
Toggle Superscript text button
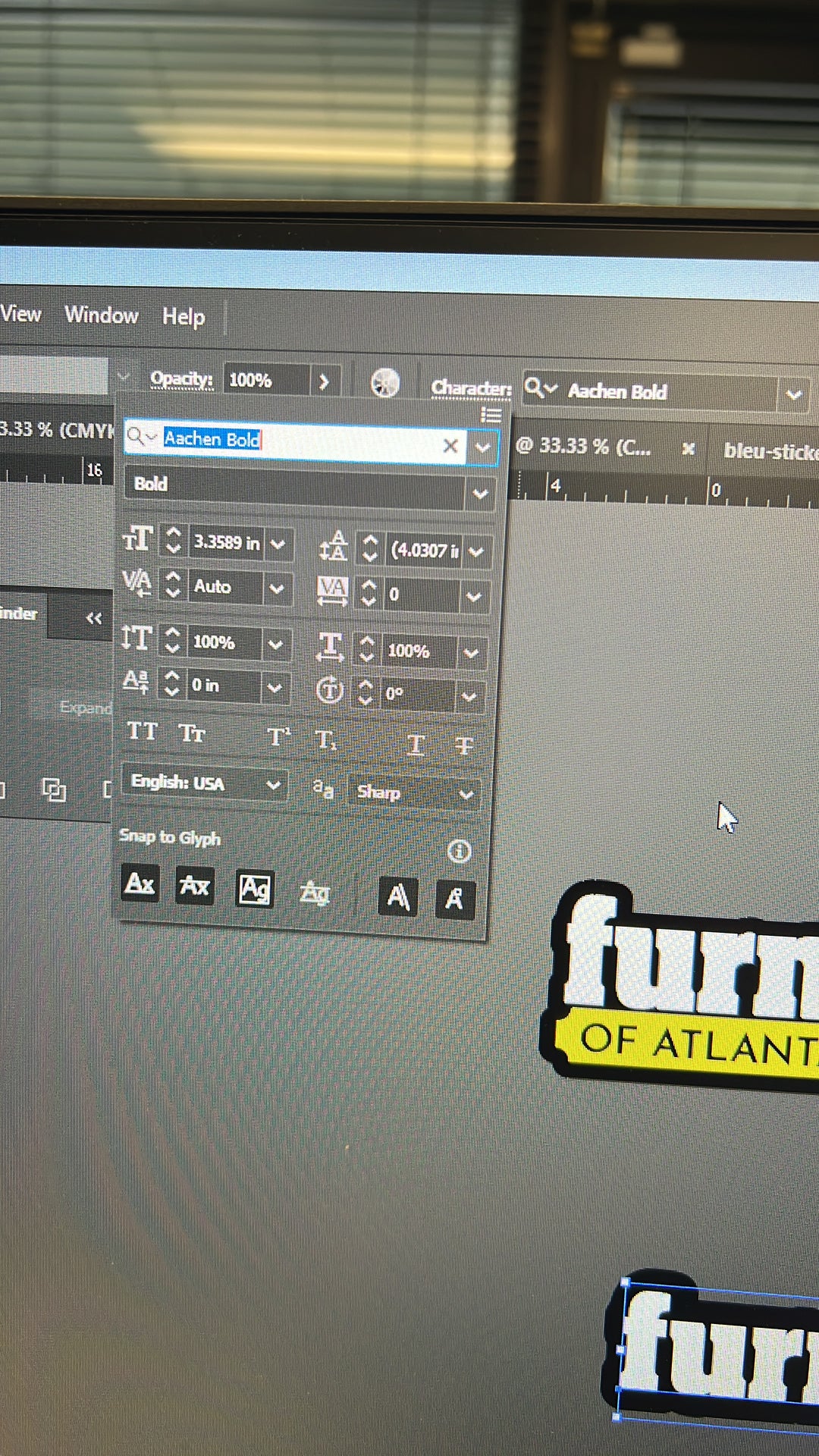coord(278,737)
